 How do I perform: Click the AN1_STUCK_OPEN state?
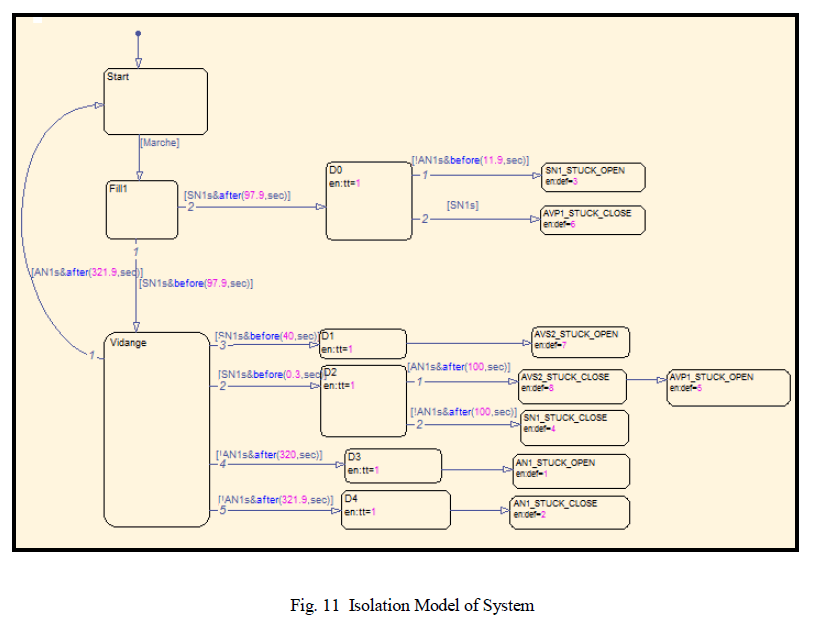(x=570, y=470)
